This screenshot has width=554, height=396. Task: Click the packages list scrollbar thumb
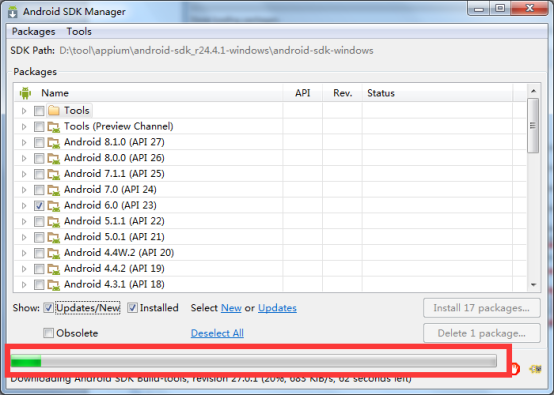coord(533,126)
